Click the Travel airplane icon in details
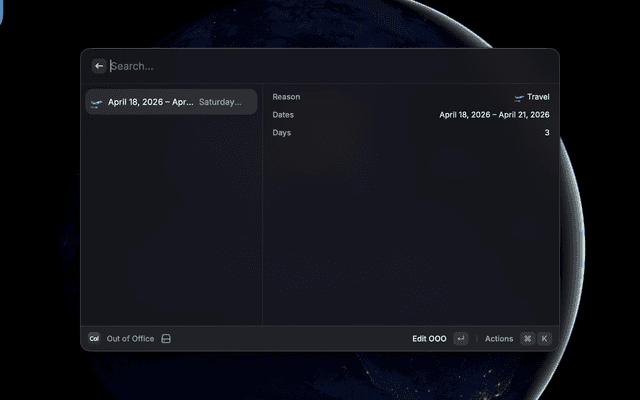Screen dimensions: 640x400 [519, 97]
